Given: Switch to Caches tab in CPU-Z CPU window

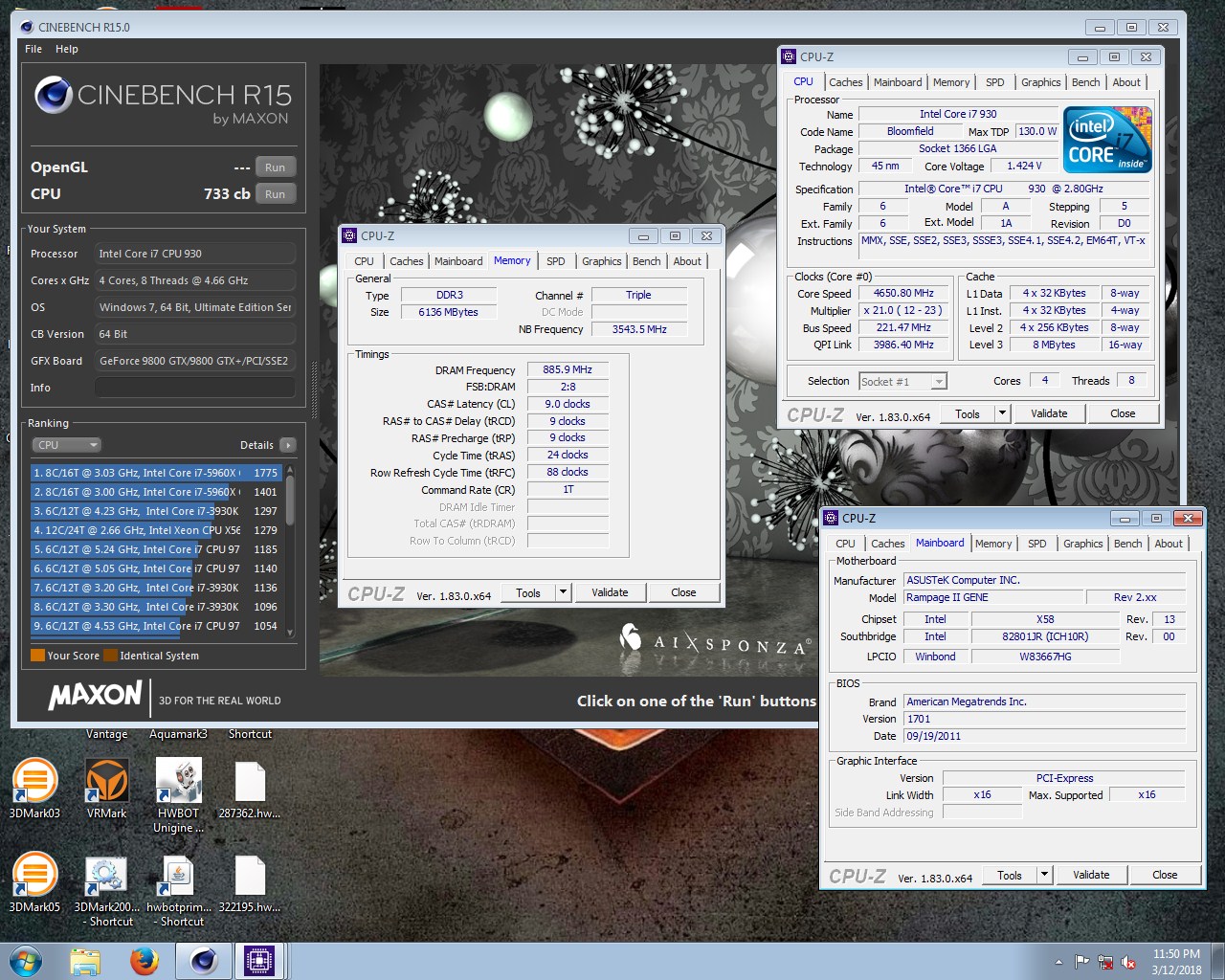Looking at the screenshot, I should (x=846, y=82).
